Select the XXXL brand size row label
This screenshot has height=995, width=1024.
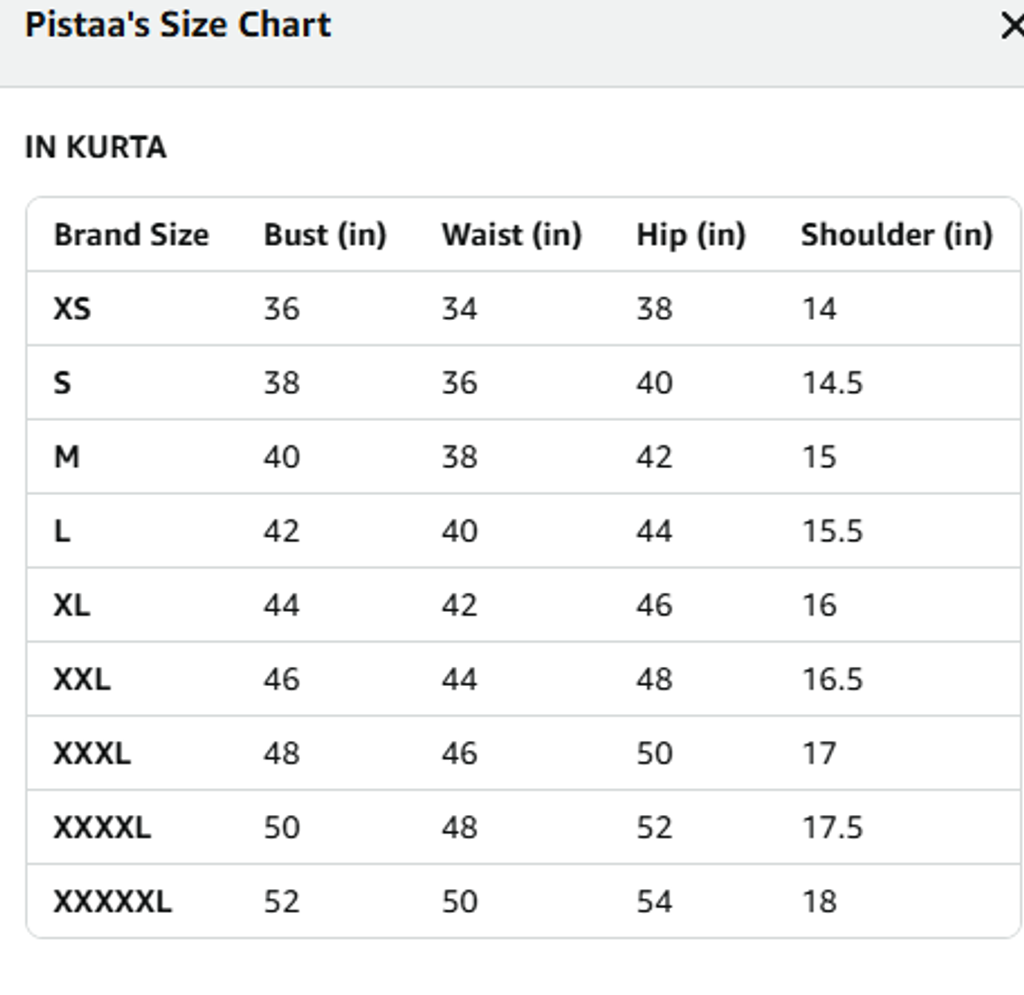(x=92, y=753)
